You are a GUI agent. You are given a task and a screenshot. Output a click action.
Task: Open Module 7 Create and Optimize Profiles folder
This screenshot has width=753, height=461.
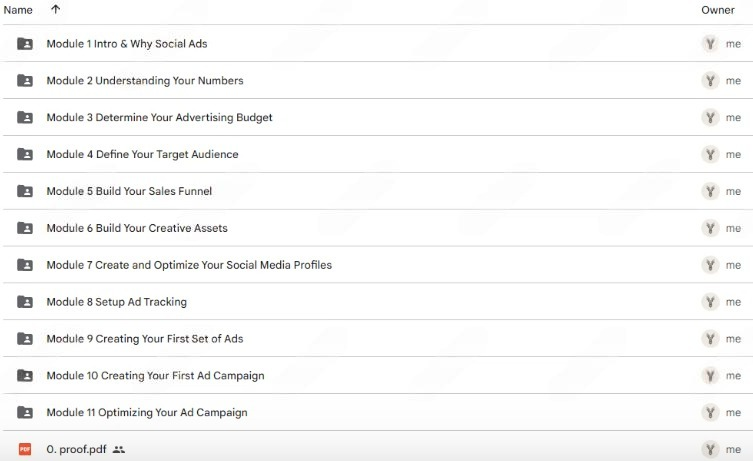pos(189,265)
